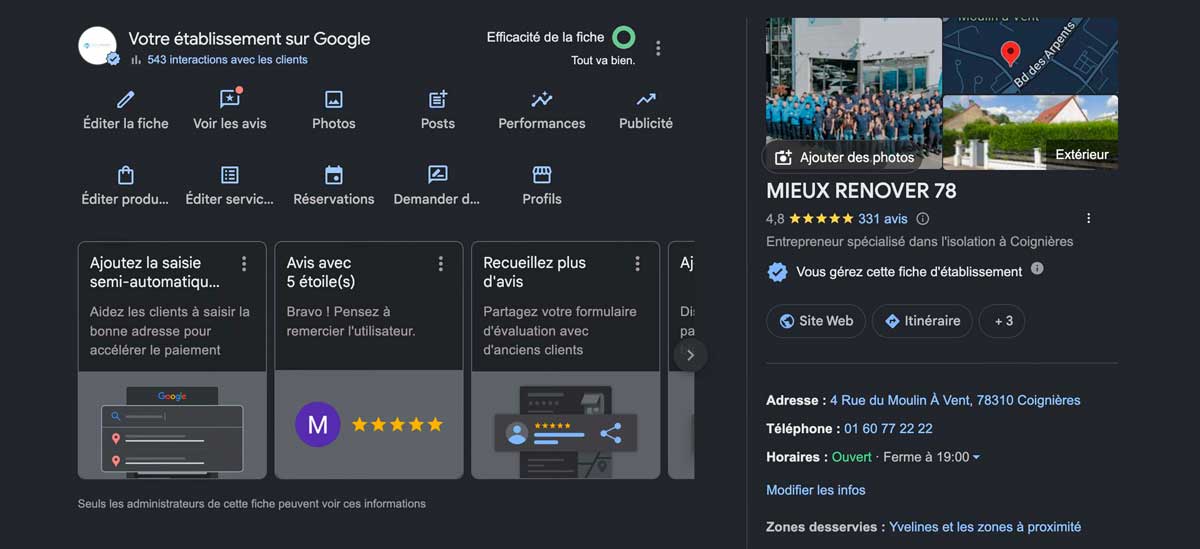Click Yvelines et les zones à proximité link
1200x549 pixels.
point(984,527)
